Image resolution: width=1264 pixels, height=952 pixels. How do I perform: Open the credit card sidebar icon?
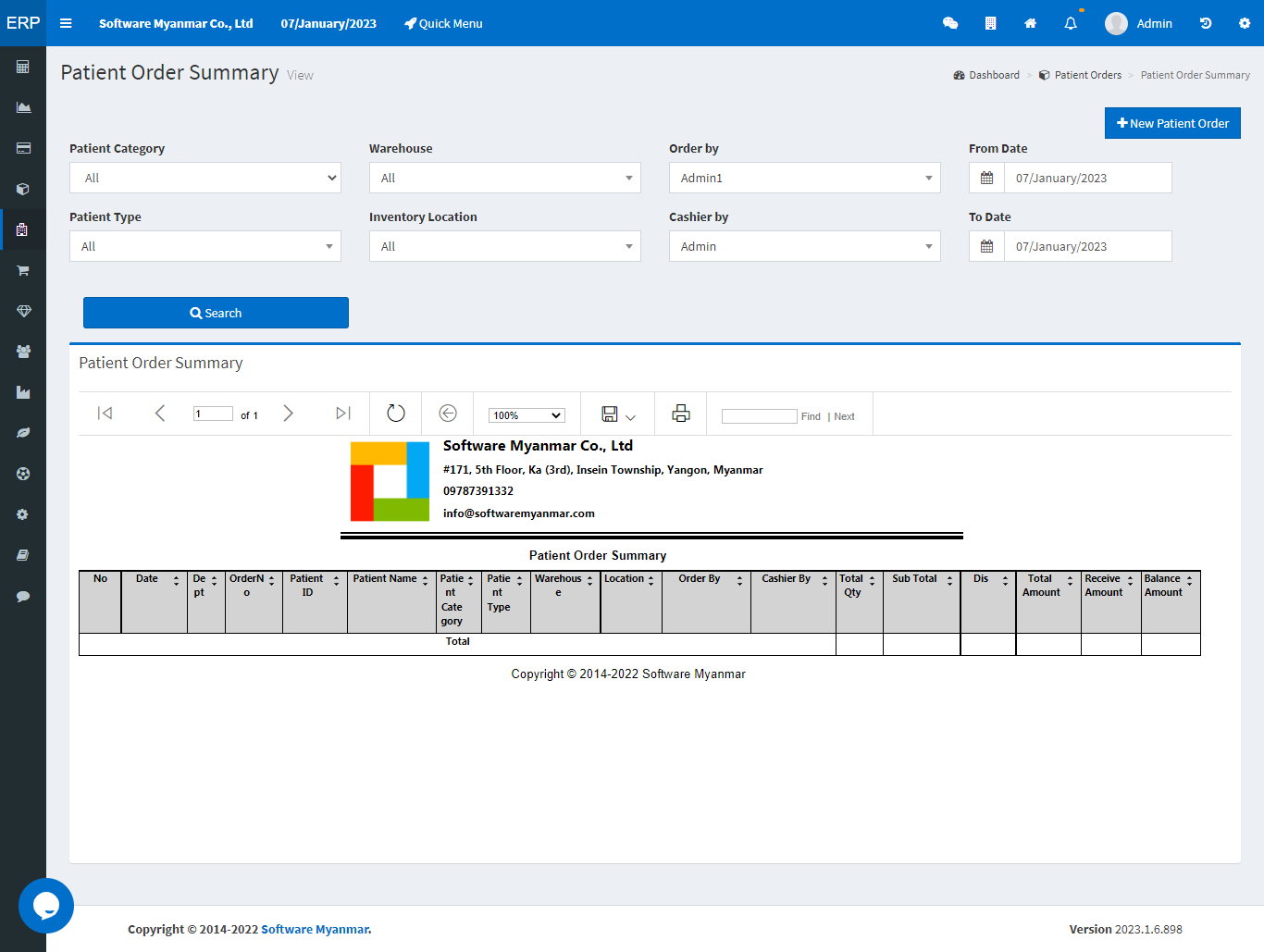[23, 148]
